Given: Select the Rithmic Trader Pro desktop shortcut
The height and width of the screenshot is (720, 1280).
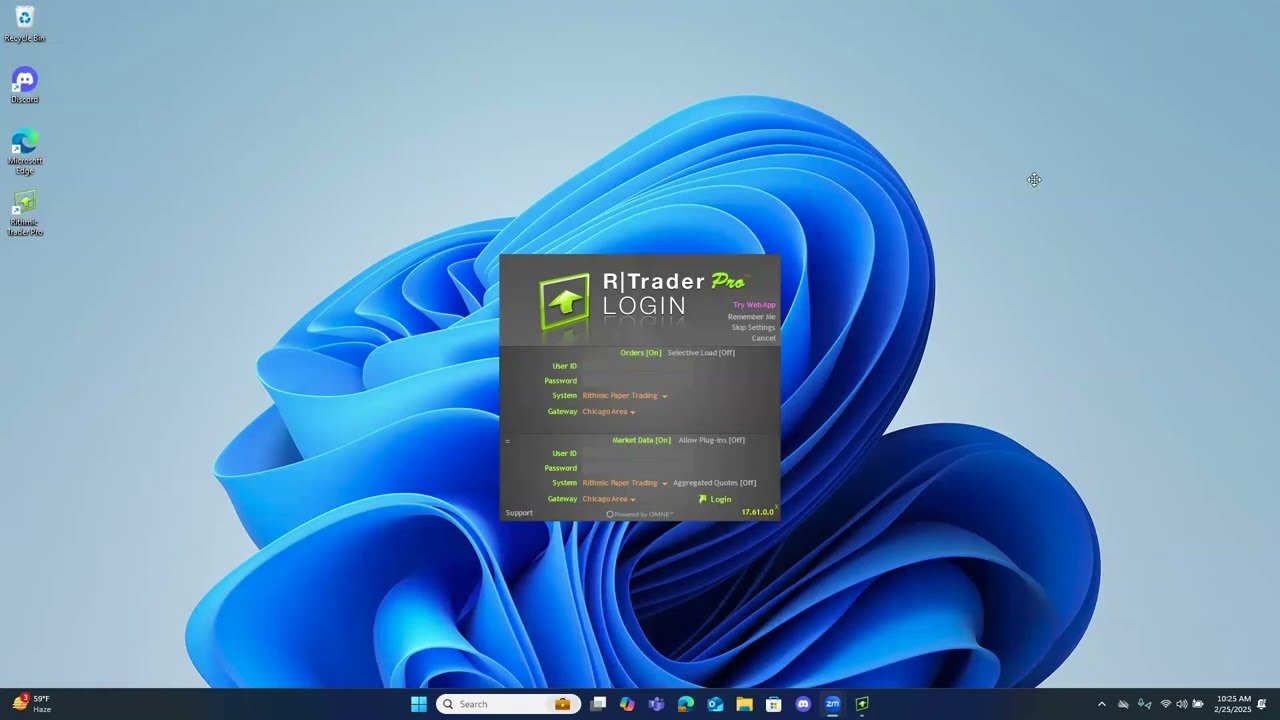Looking at the screenshot, I should coord(25,213).
